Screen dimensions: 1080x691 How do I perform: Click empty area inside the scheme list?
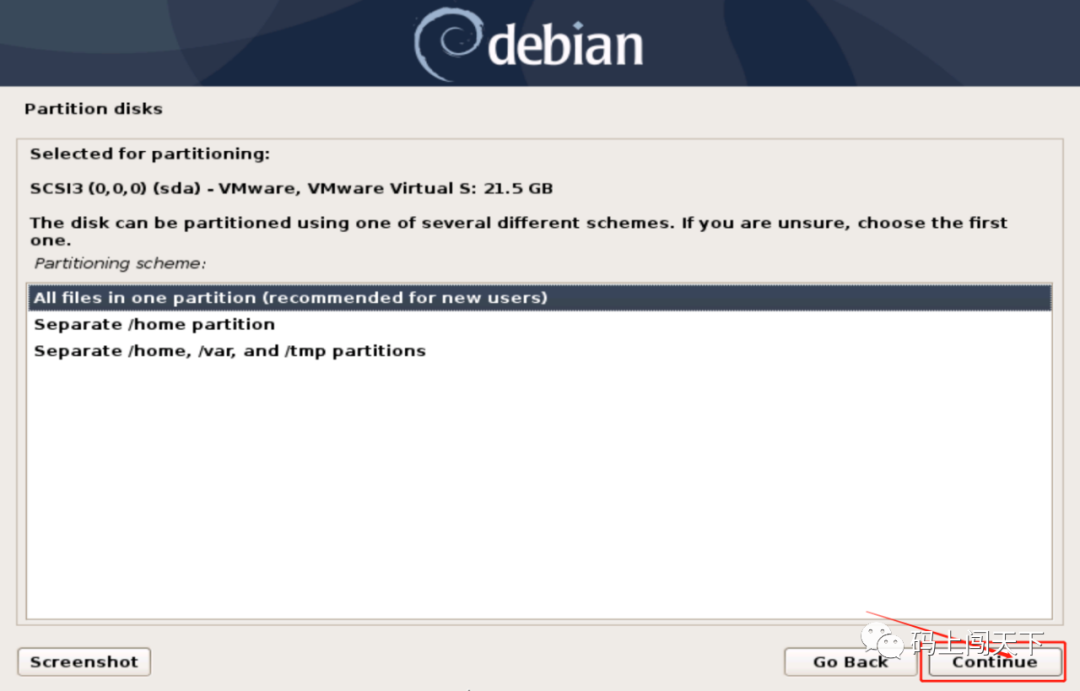(539, 489)
